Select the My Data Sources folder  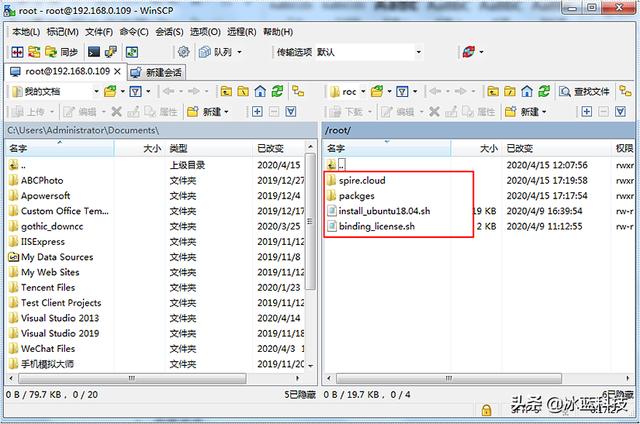(x=57, y=257)
